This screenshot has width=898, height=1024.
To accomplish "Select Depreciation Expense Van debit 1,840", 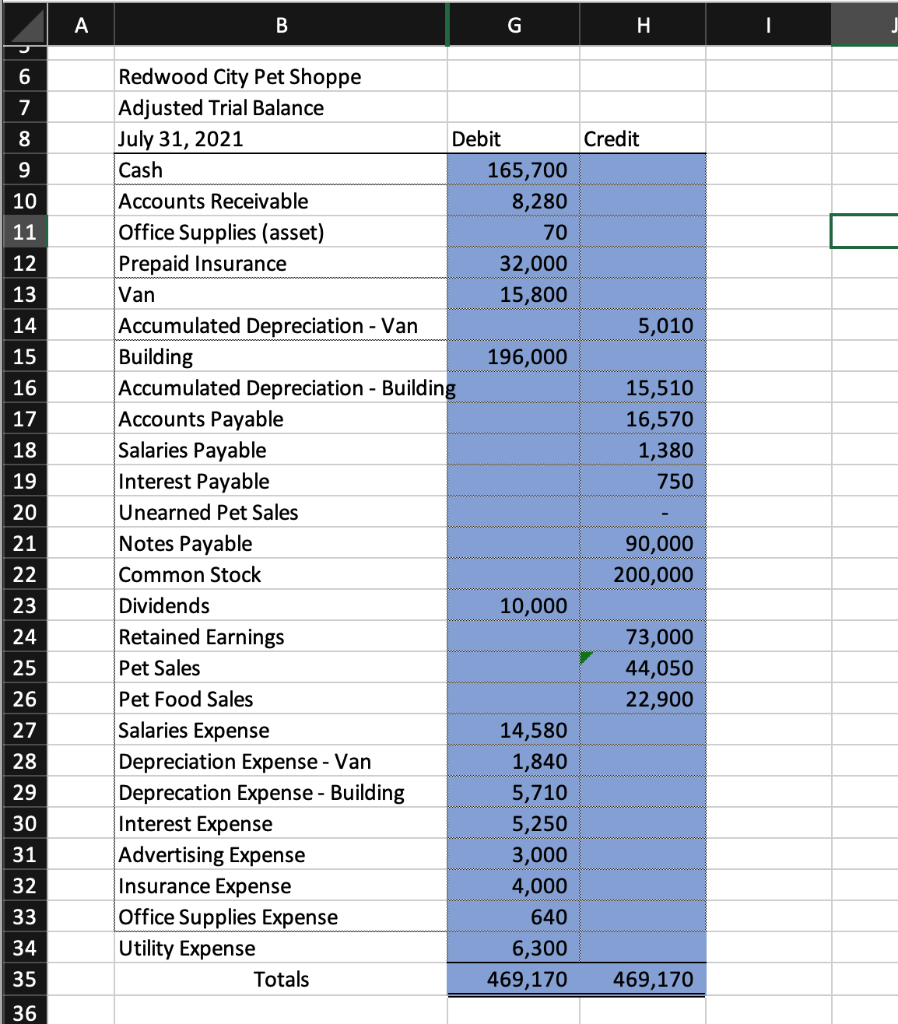I will click(513, 761).
